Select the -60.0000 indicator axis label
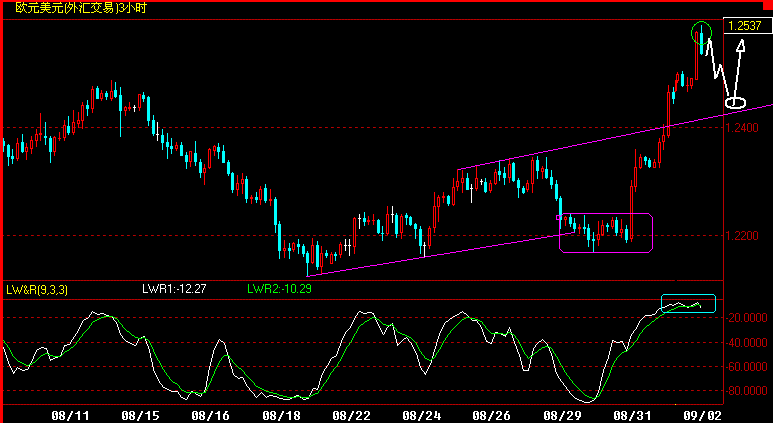Image resolution: width=773 pixels, height=423 pixels. tap(746, 367)
